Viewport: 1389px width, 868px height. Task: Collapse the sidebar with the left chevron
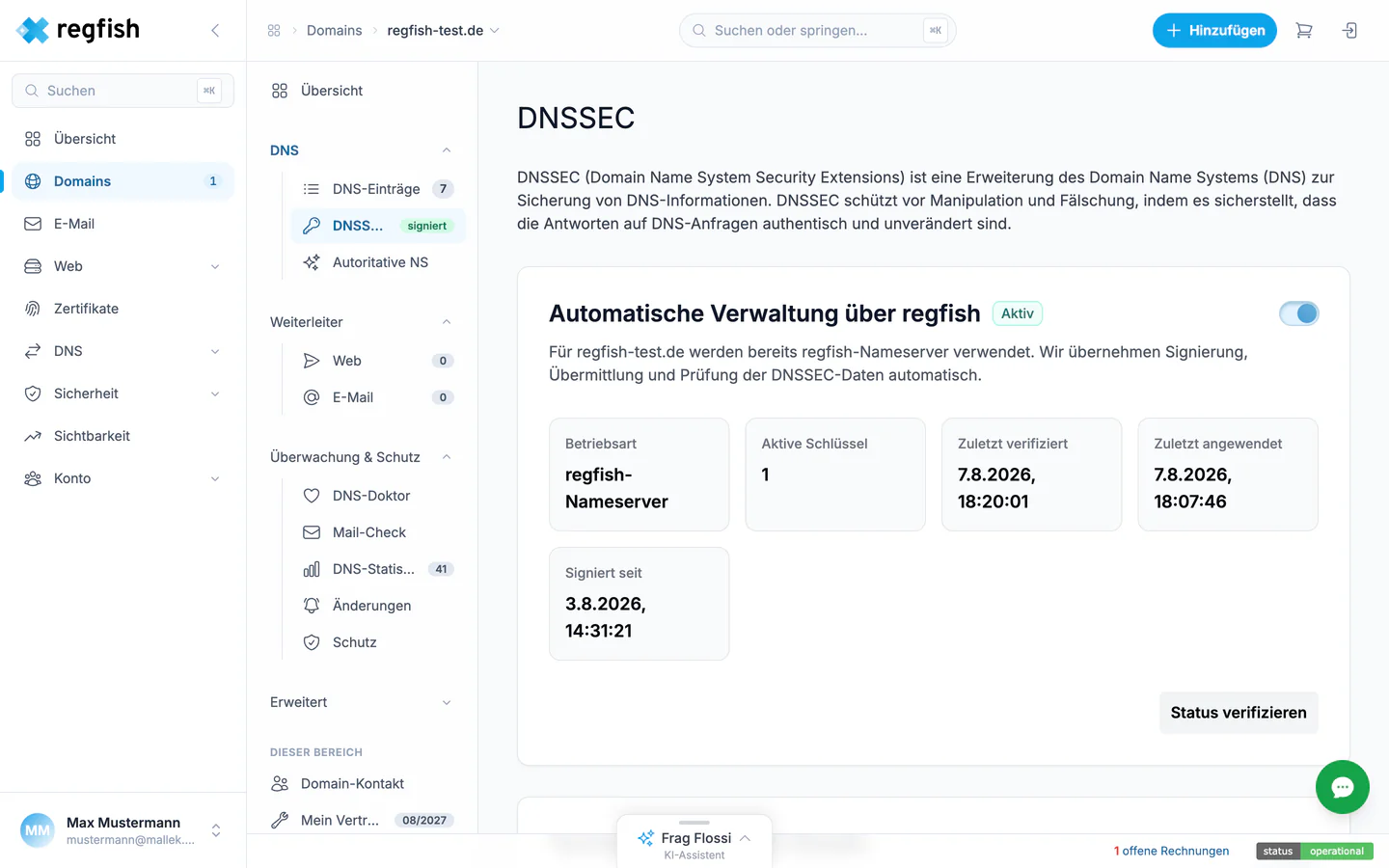point(215,31)
